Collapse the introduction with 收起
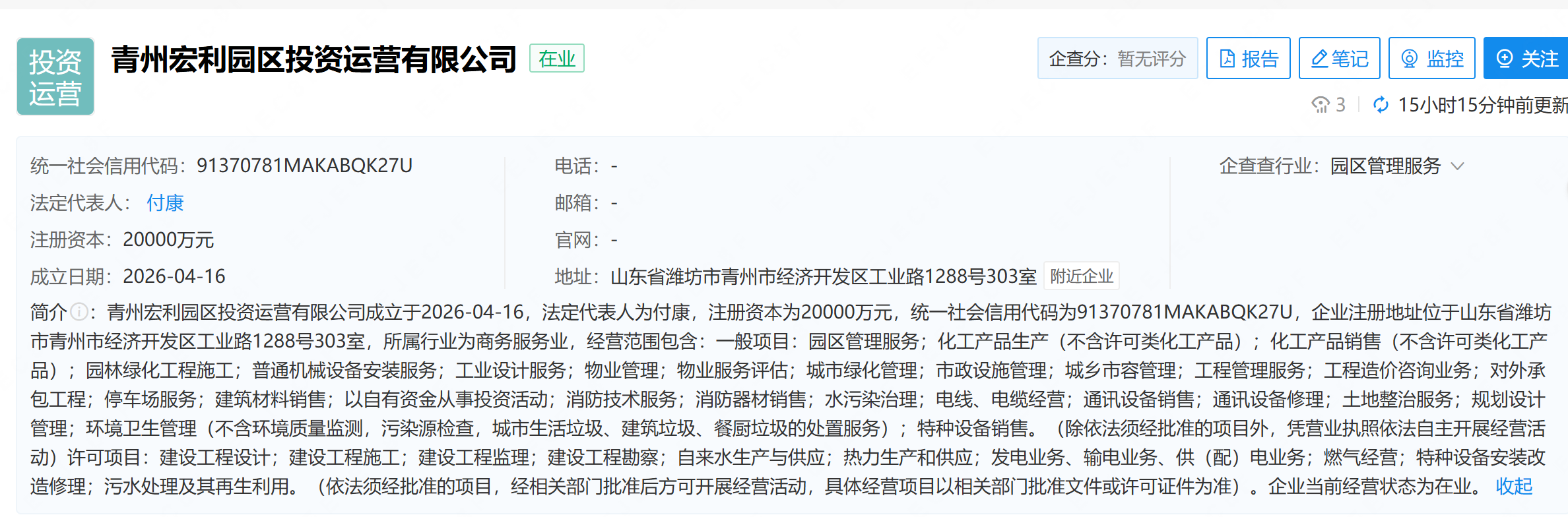The image size is (1568, 517). [1514, 487]
